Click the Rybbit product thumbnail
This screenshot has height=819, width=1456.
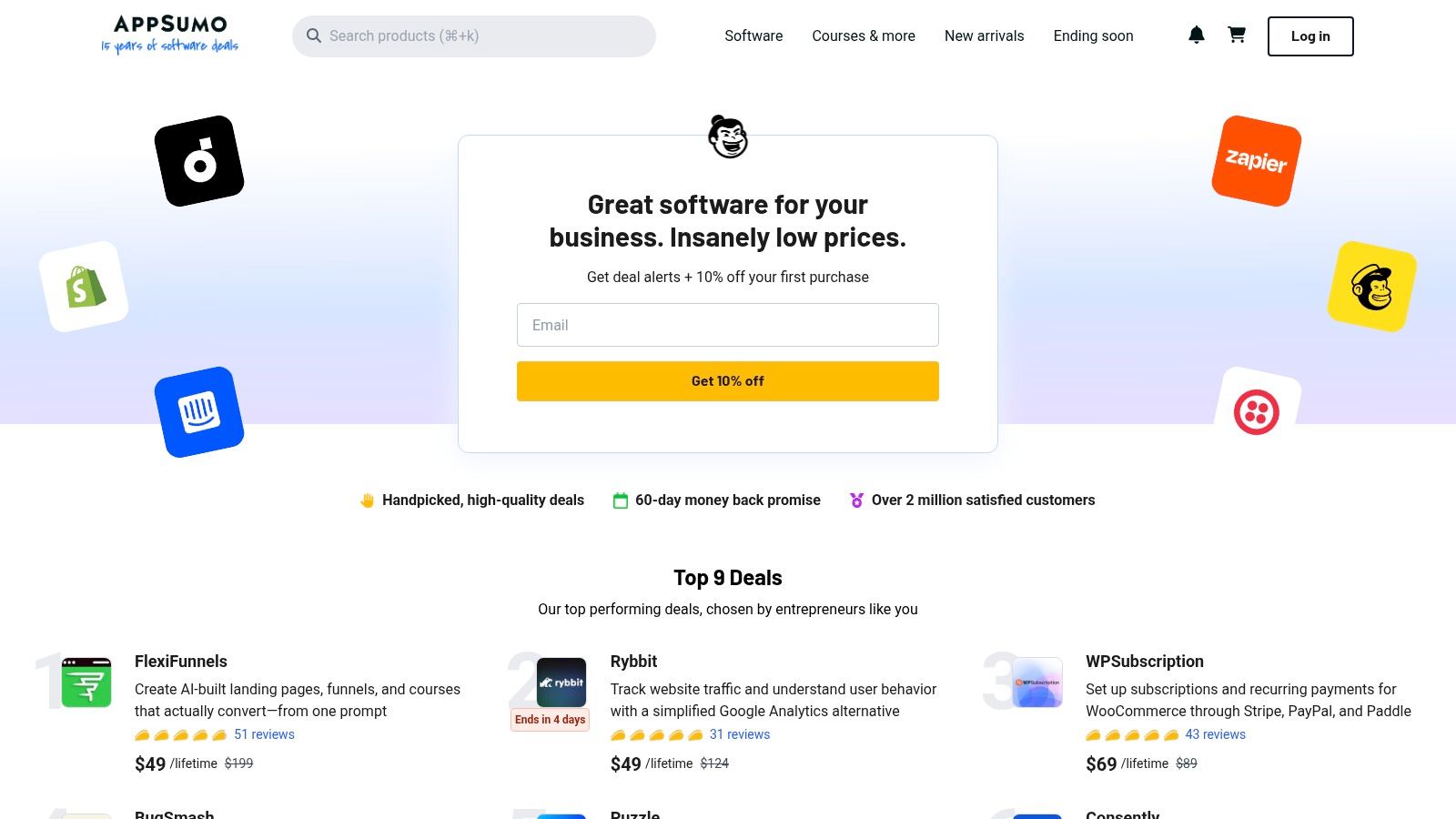click(x=559, y=681)
